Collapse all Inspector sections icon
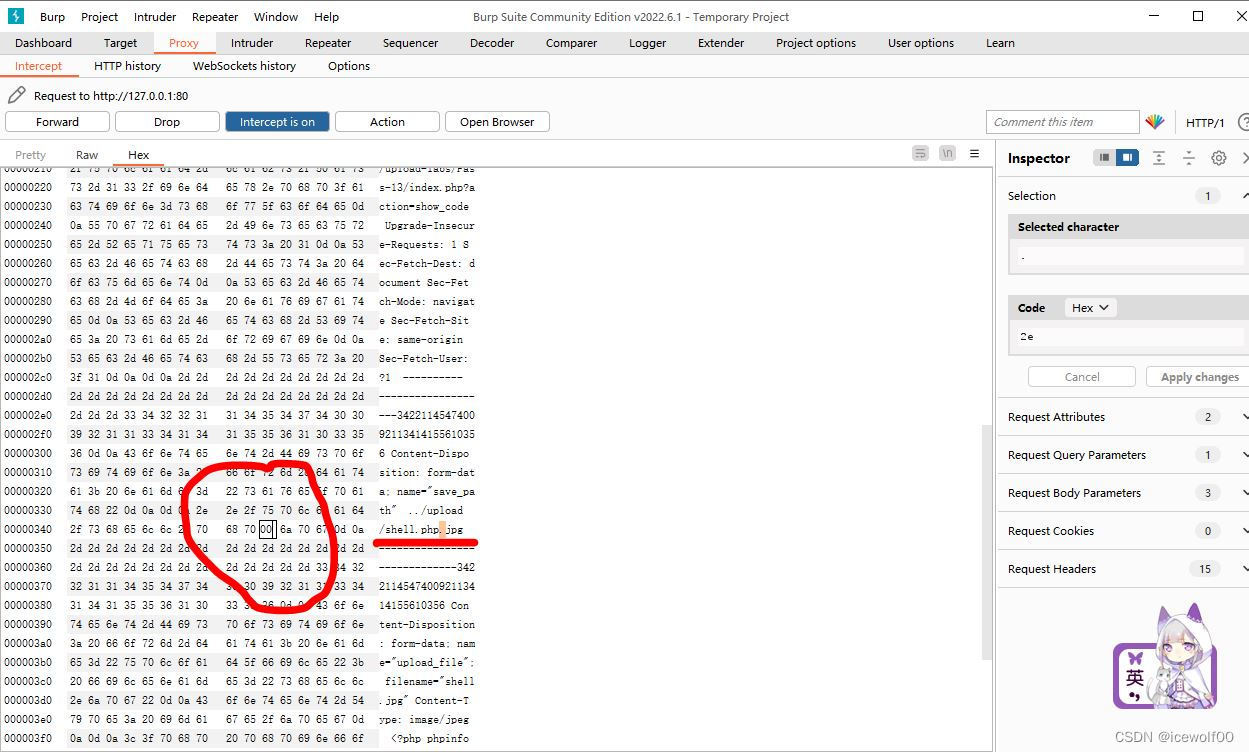This screenshot has height=752, width=1249. (x=1189, y=158)
